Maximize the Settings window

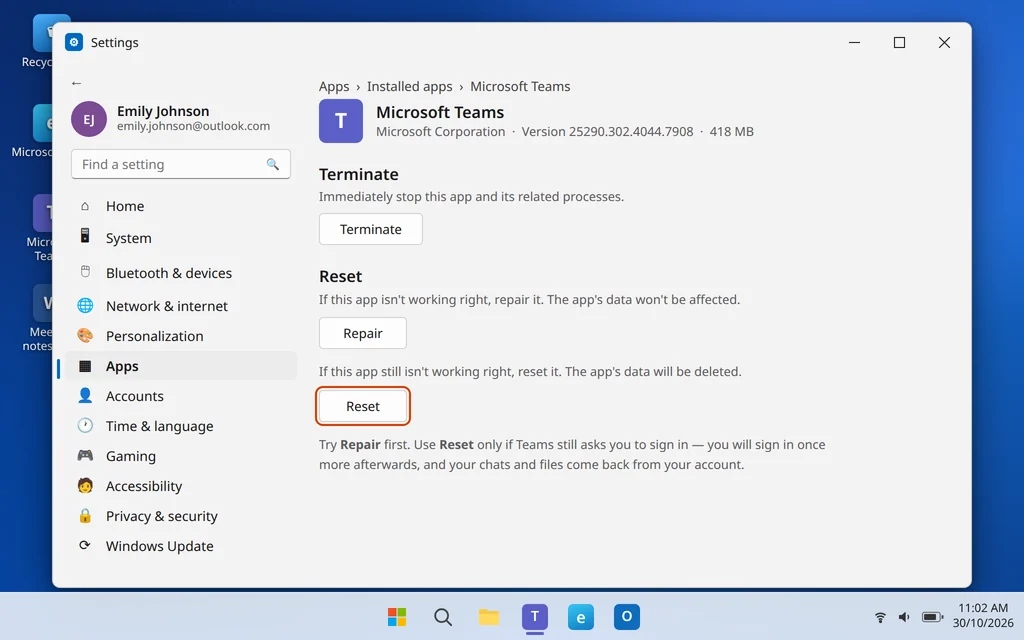(899, 42)
